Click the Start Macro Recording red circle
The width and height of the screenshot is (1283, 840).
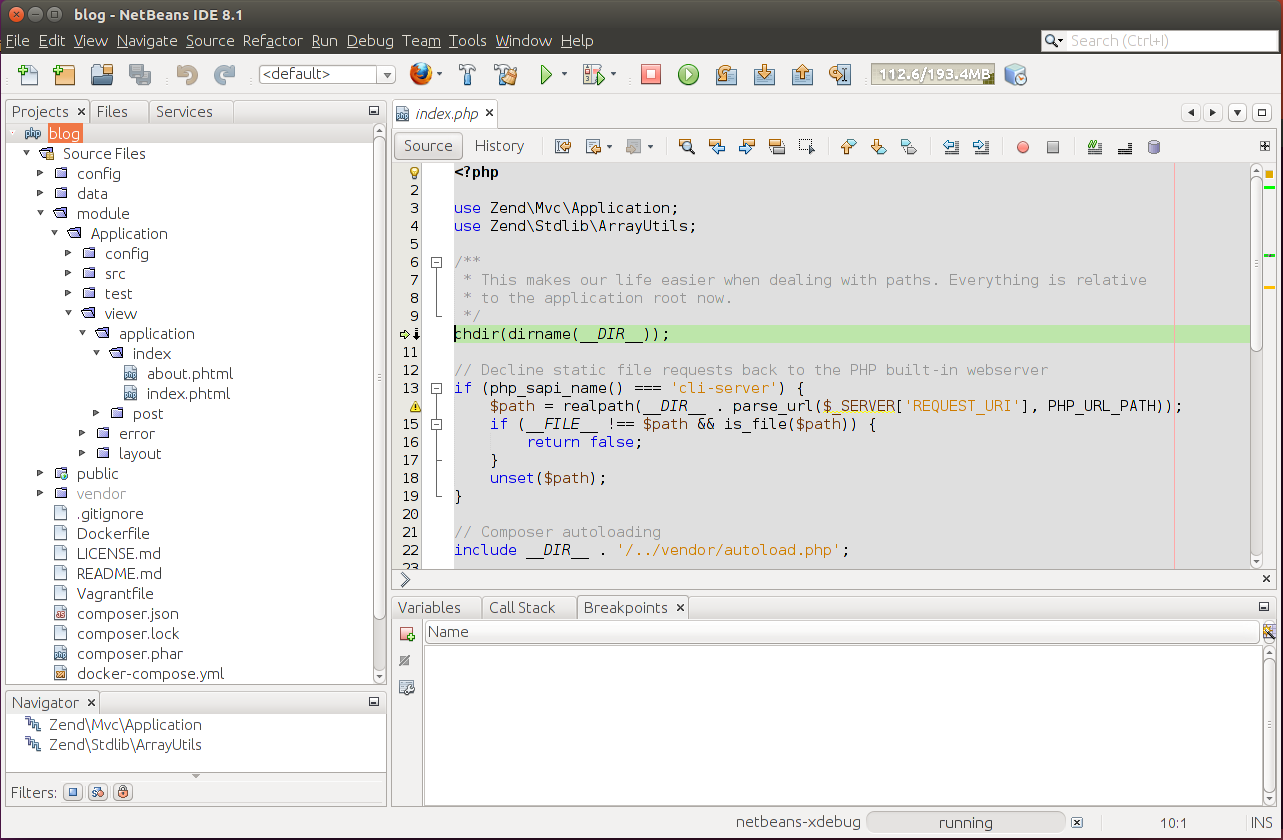click(x=1023, y=147)
